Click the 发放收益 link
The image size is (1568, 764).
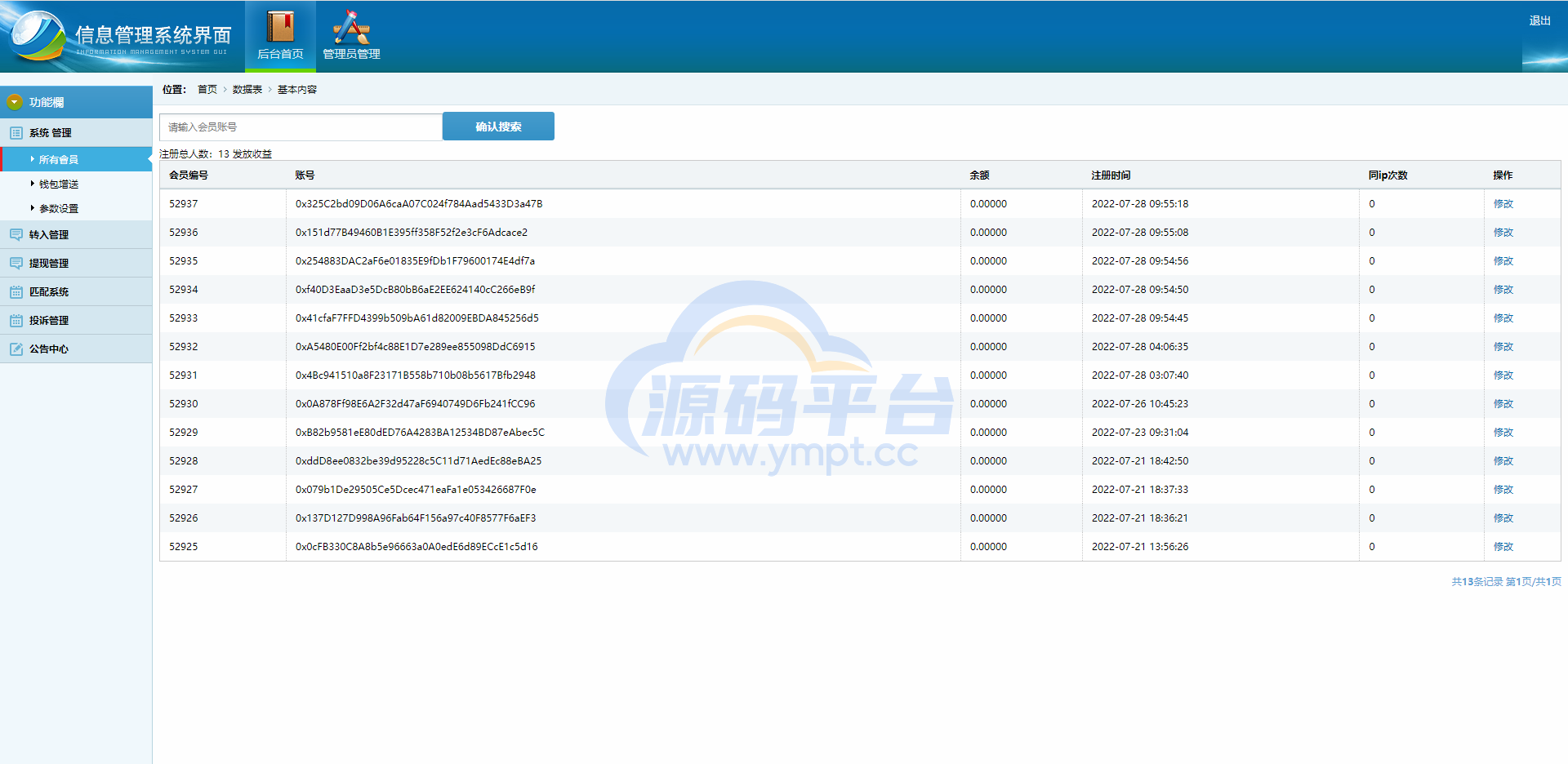(252, 154)
